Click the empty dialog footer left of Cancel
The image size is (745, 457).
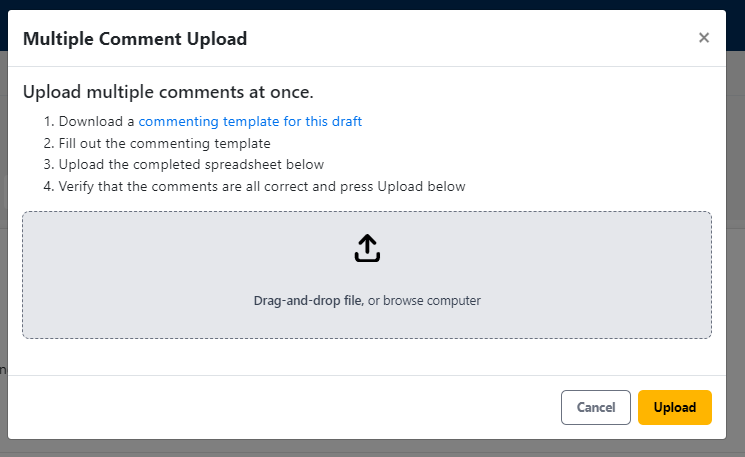(x=284, y=408)
